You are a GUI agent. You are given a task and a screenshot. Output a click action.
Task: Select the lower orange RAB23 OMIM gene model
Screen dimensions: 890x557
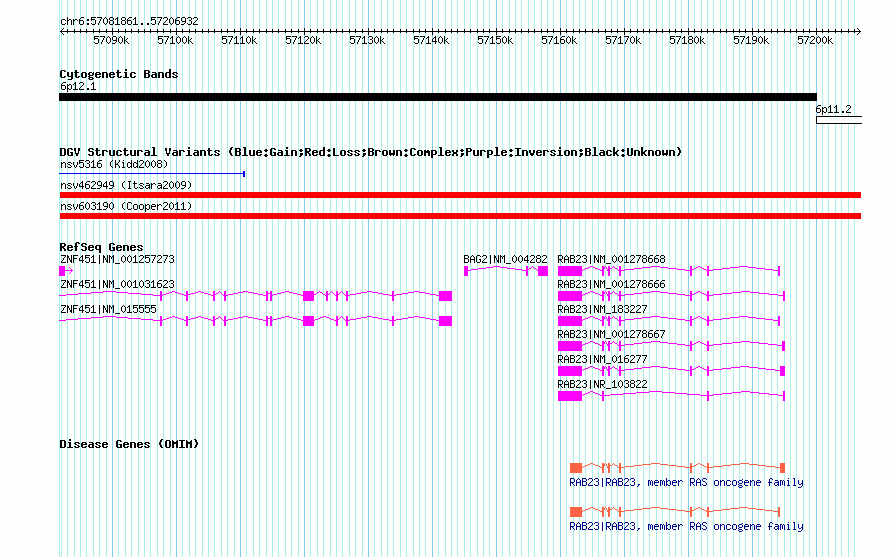(x=675, y=512)
